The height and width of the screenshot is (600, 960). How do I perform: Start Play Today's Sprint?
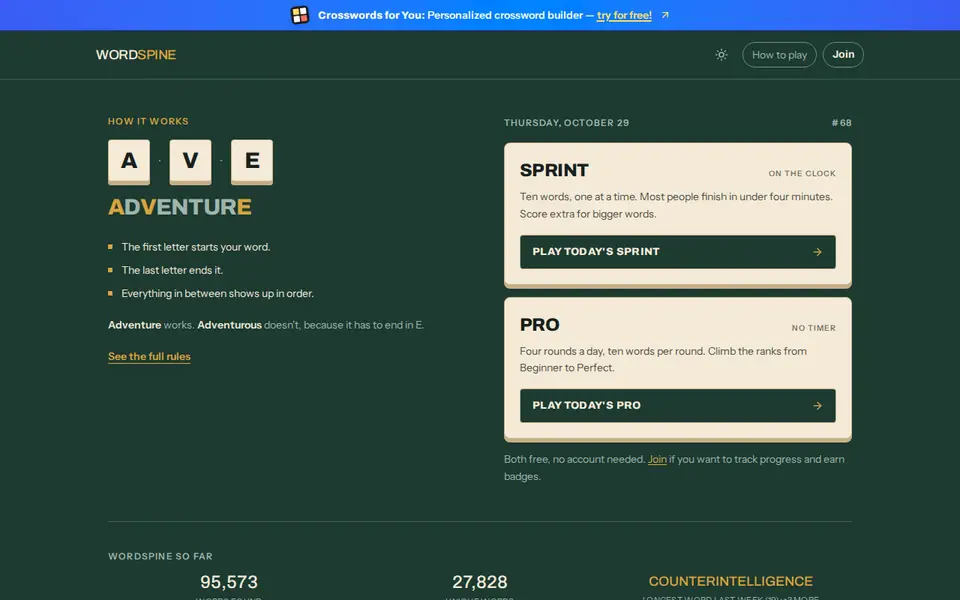678,252
